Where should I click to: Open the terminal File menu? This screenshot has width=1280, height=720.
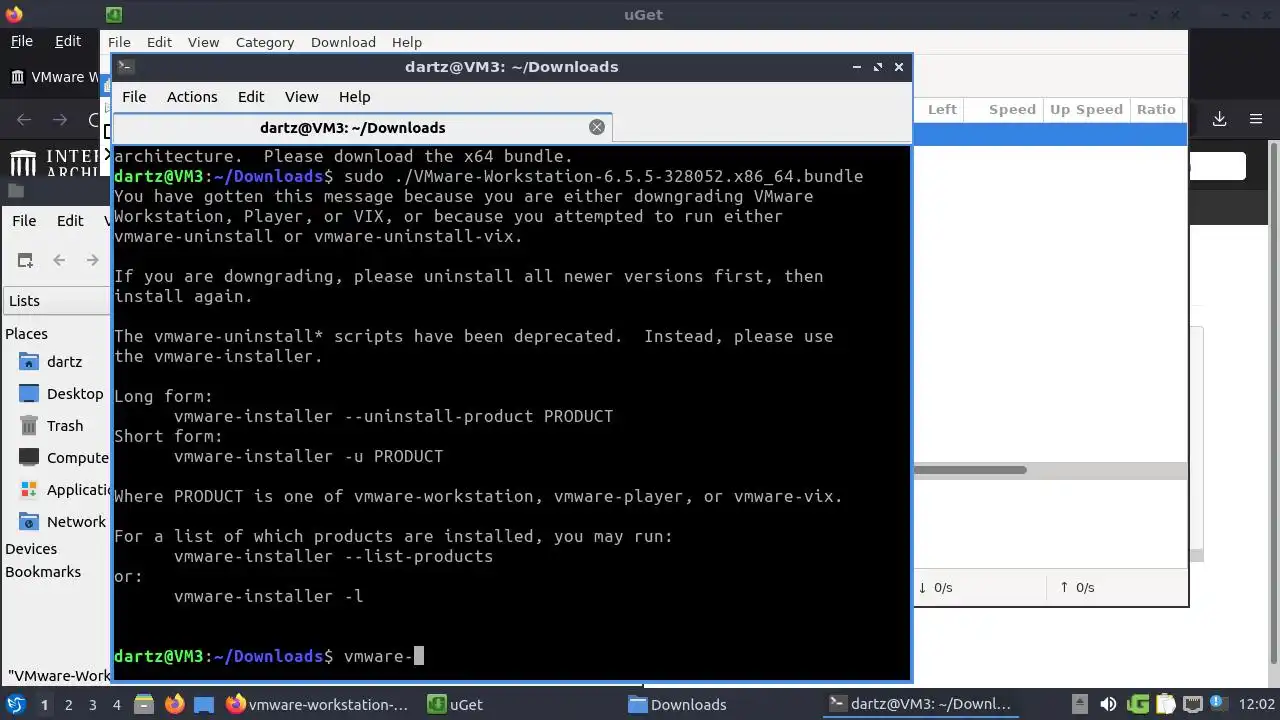(x=134, y=97)
